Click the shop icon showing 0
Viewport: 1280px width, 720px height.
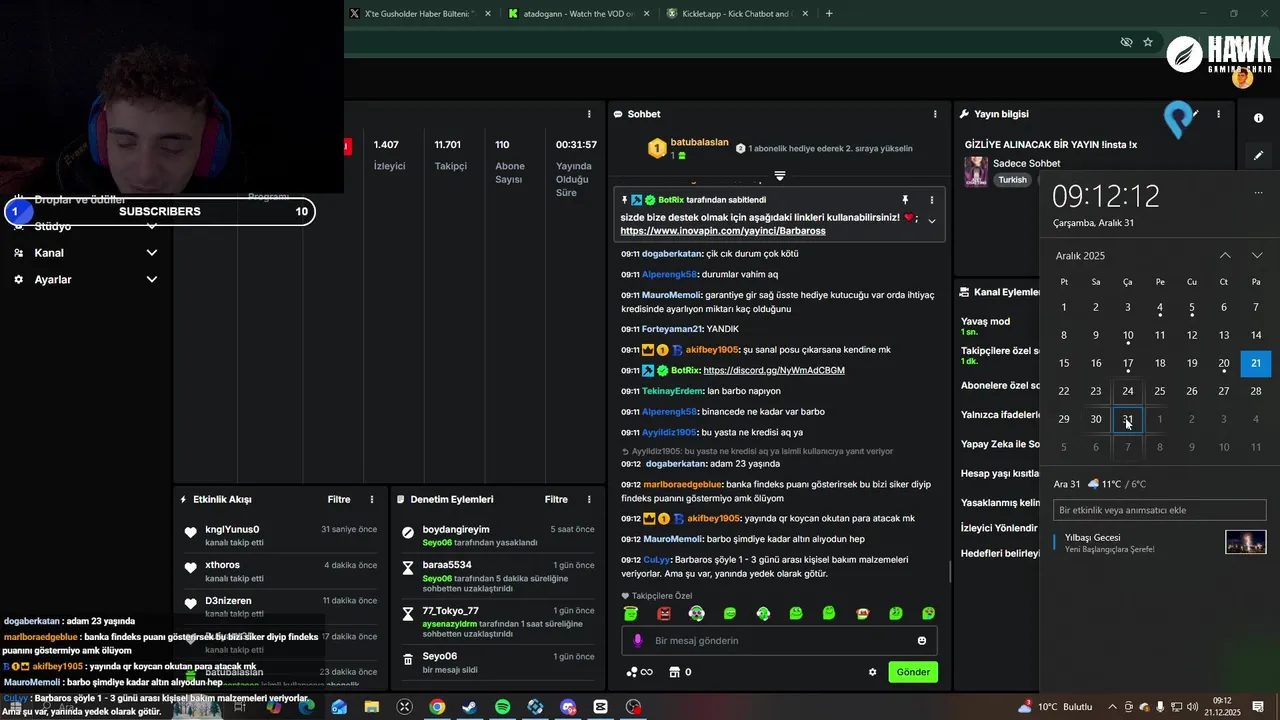680,672
